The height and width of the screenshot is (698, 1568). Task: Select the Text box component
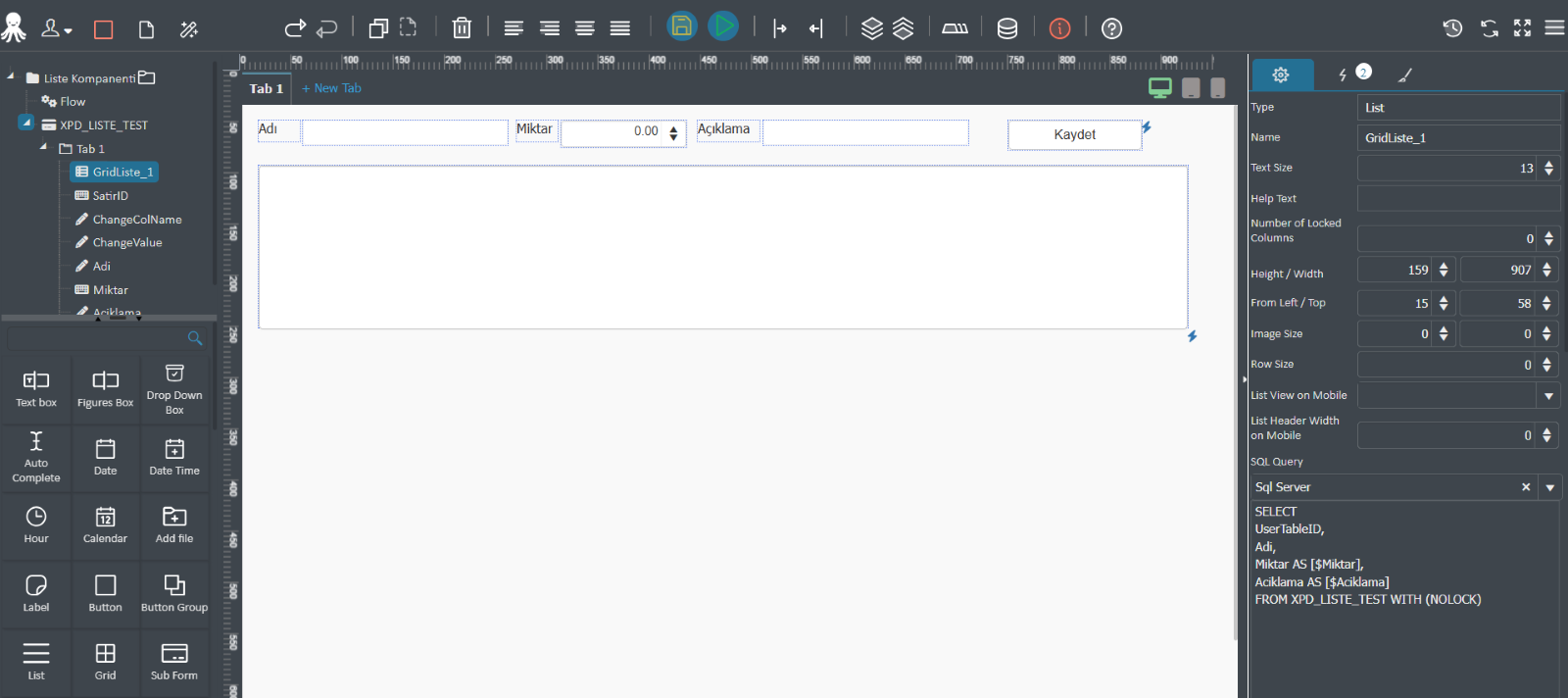(x=36, y=388)
